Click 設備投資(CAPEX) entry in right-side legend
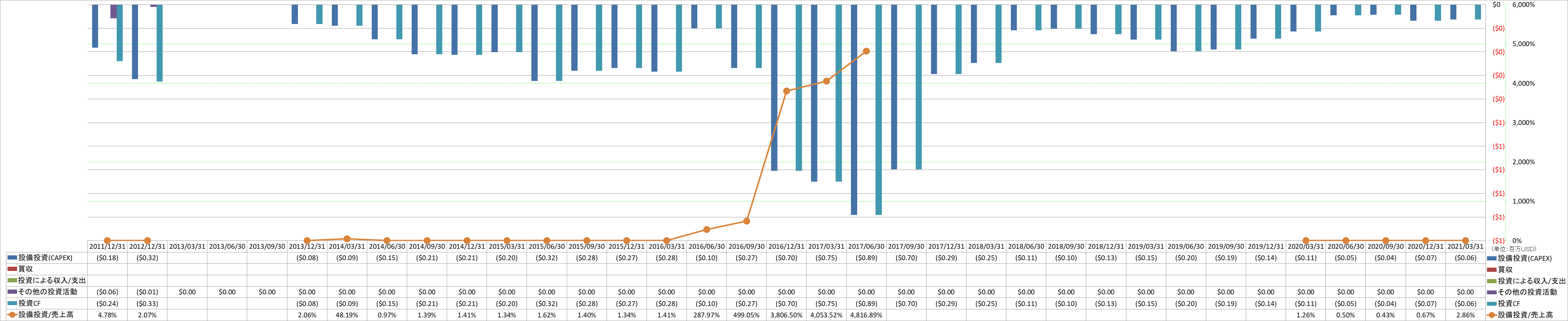The height and width of the screenshot is (321, 1568). [x=1525, y=258]
